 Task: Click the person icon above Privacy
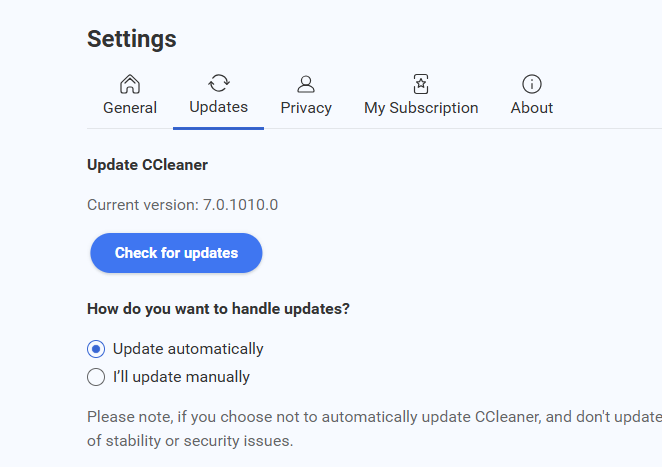[306, 84]
